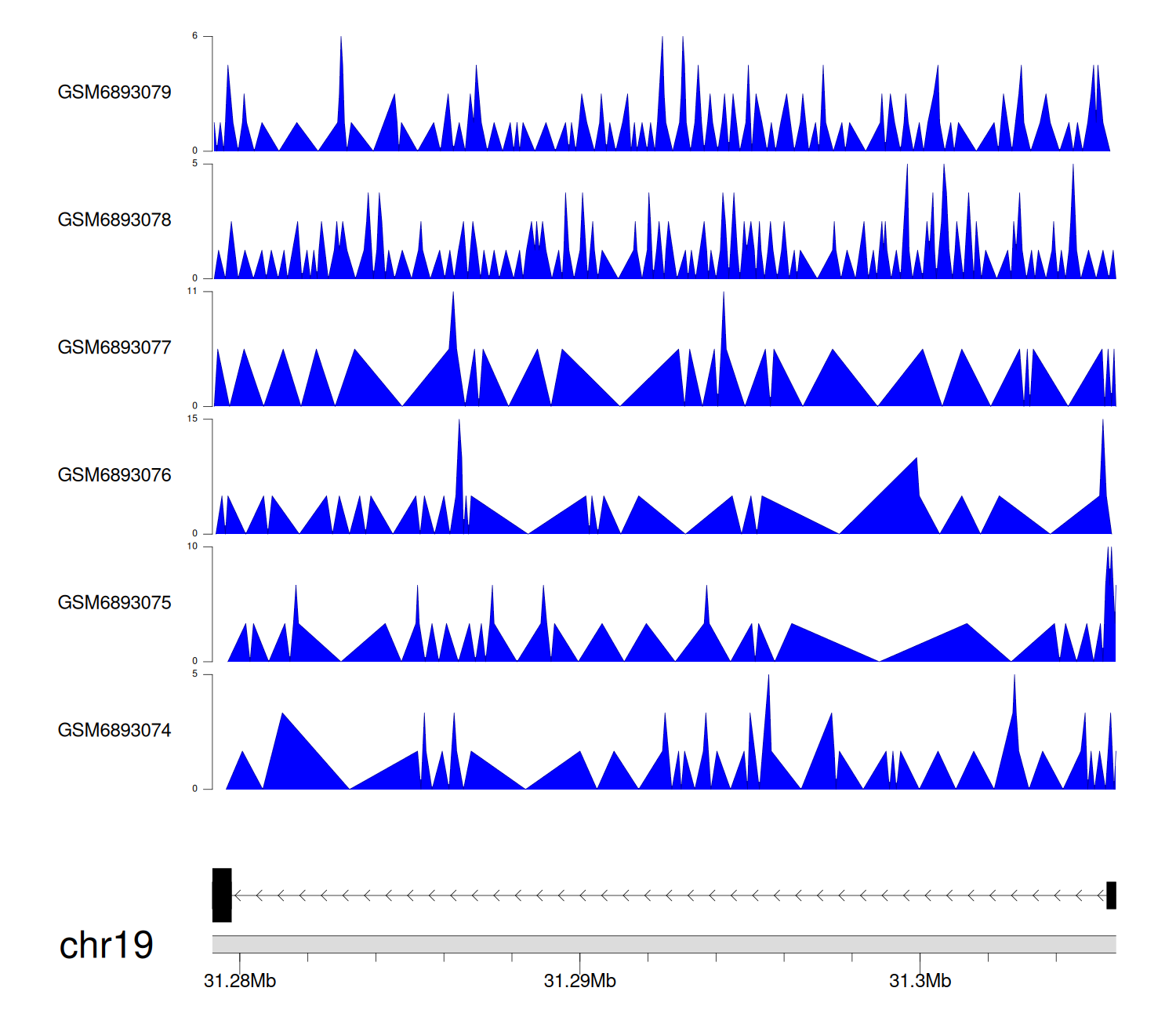Select the large black exon on gene model
Image resolution: width=1176 pixels, height=1035 pixels.
click(222, 895)
